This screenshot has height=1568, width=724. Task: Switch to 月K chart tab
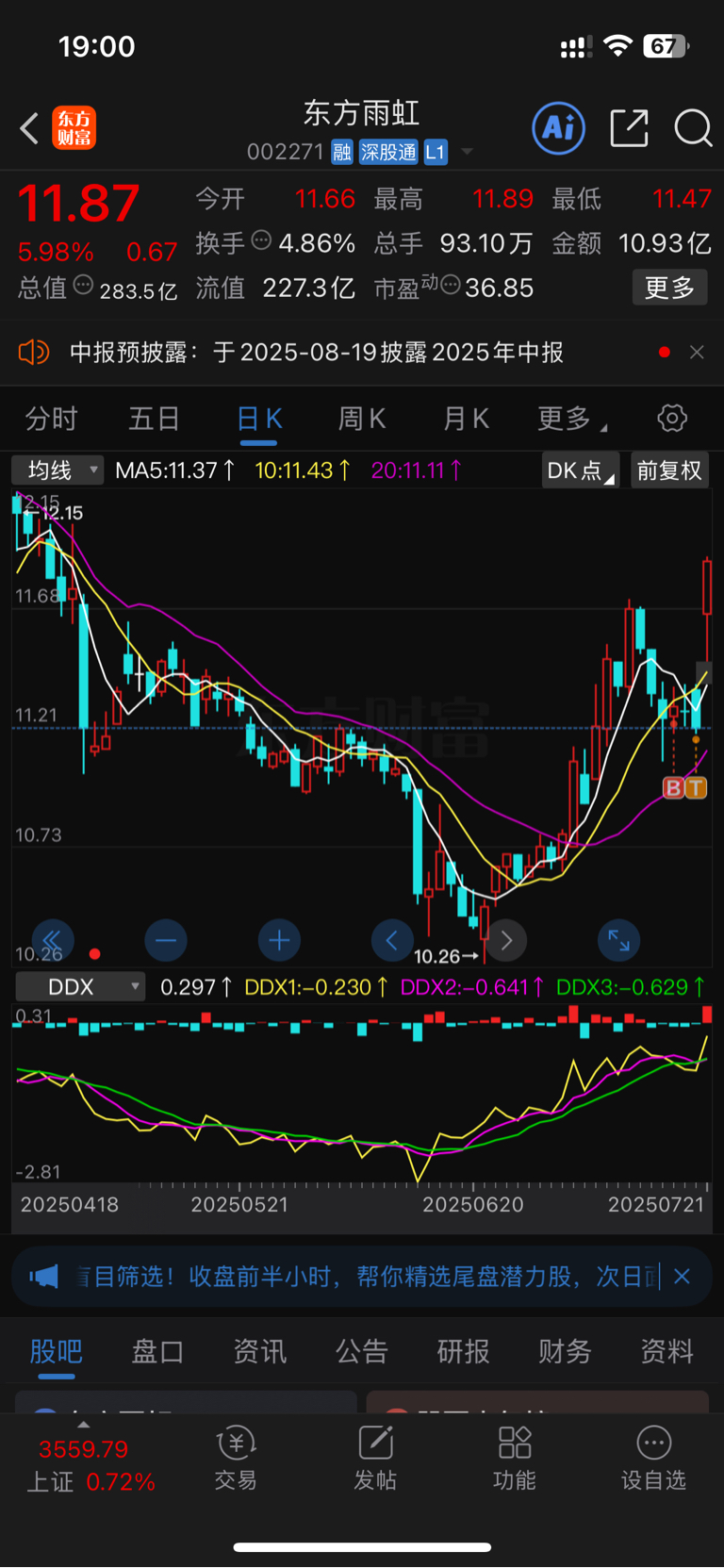[x=466, y=419]
